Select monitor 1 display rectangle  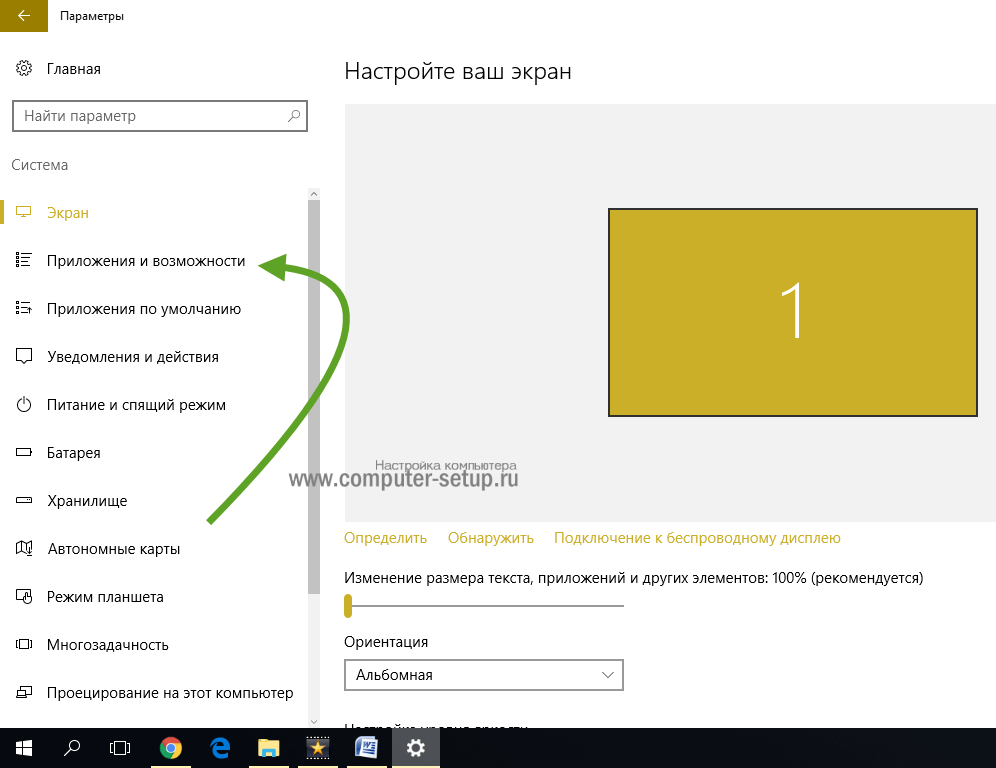[x=792, y=312]
